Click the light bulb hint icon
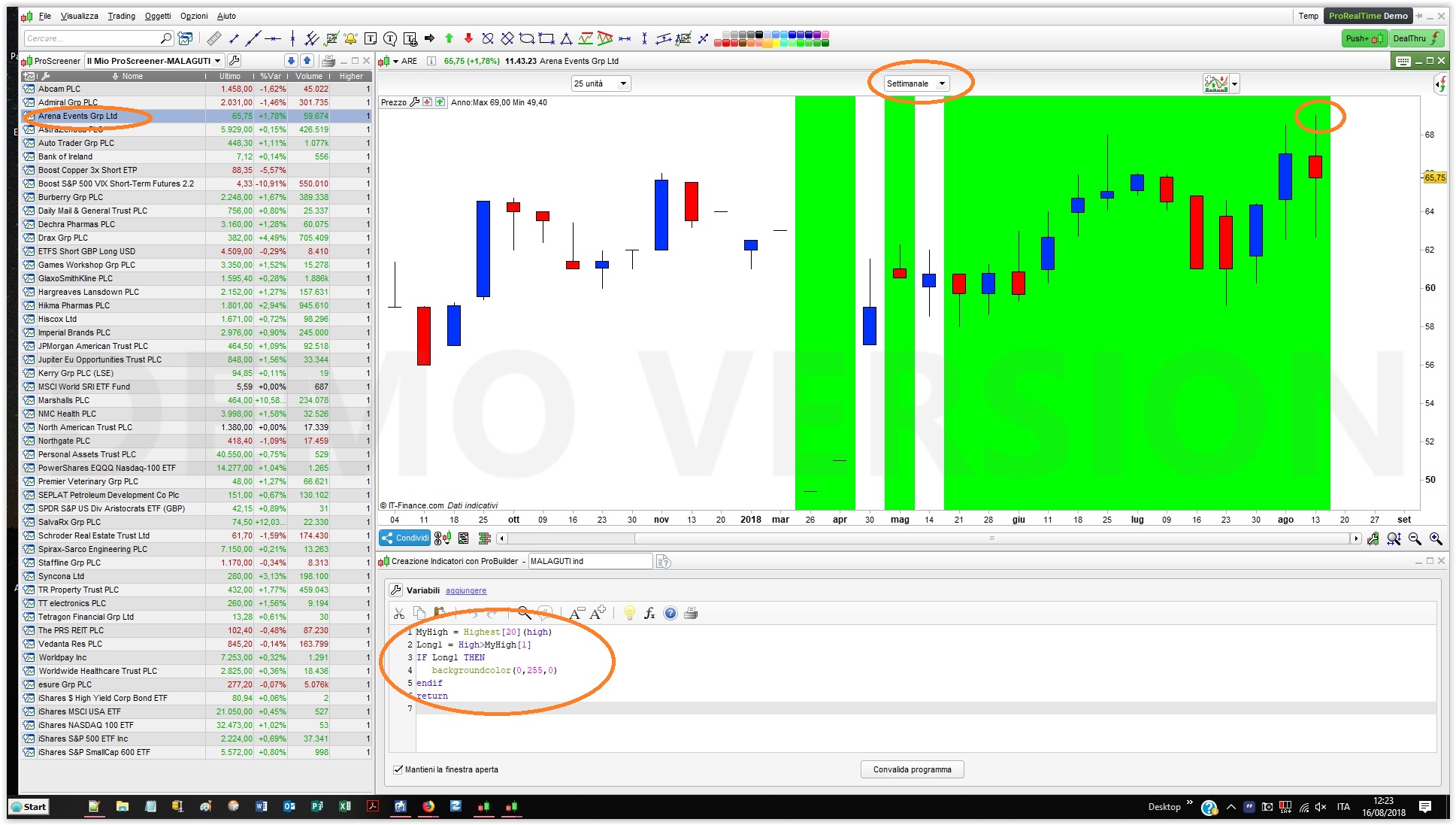 629,614
